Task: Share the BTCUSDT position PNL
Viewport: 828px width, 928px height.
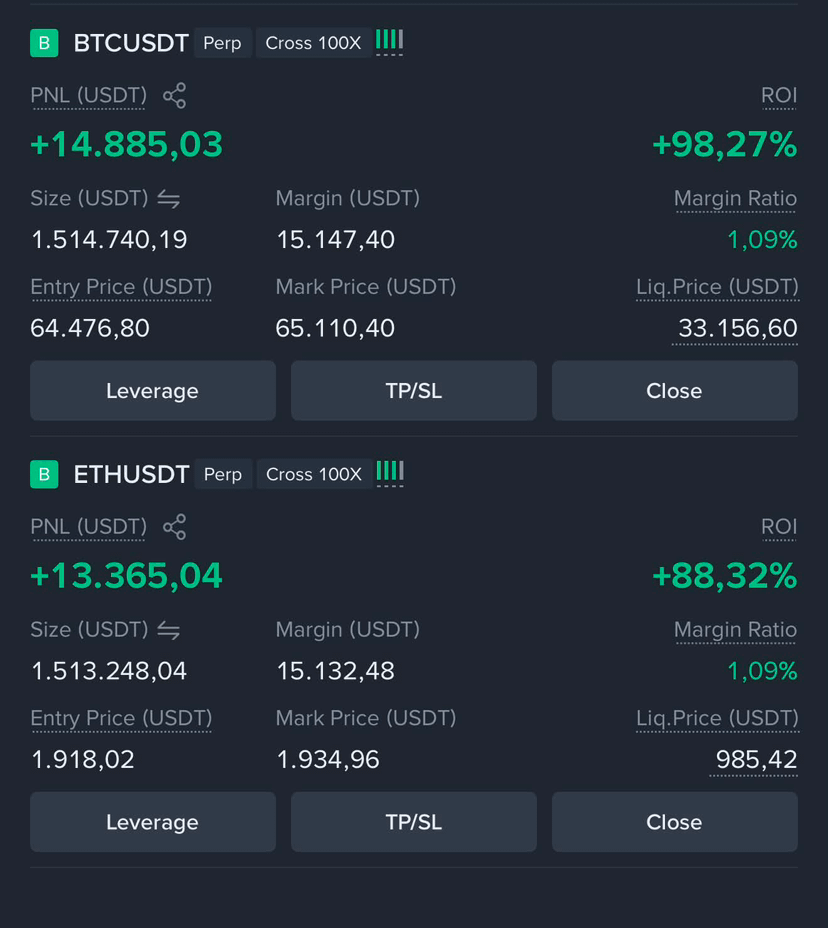Action: point(175,95)
